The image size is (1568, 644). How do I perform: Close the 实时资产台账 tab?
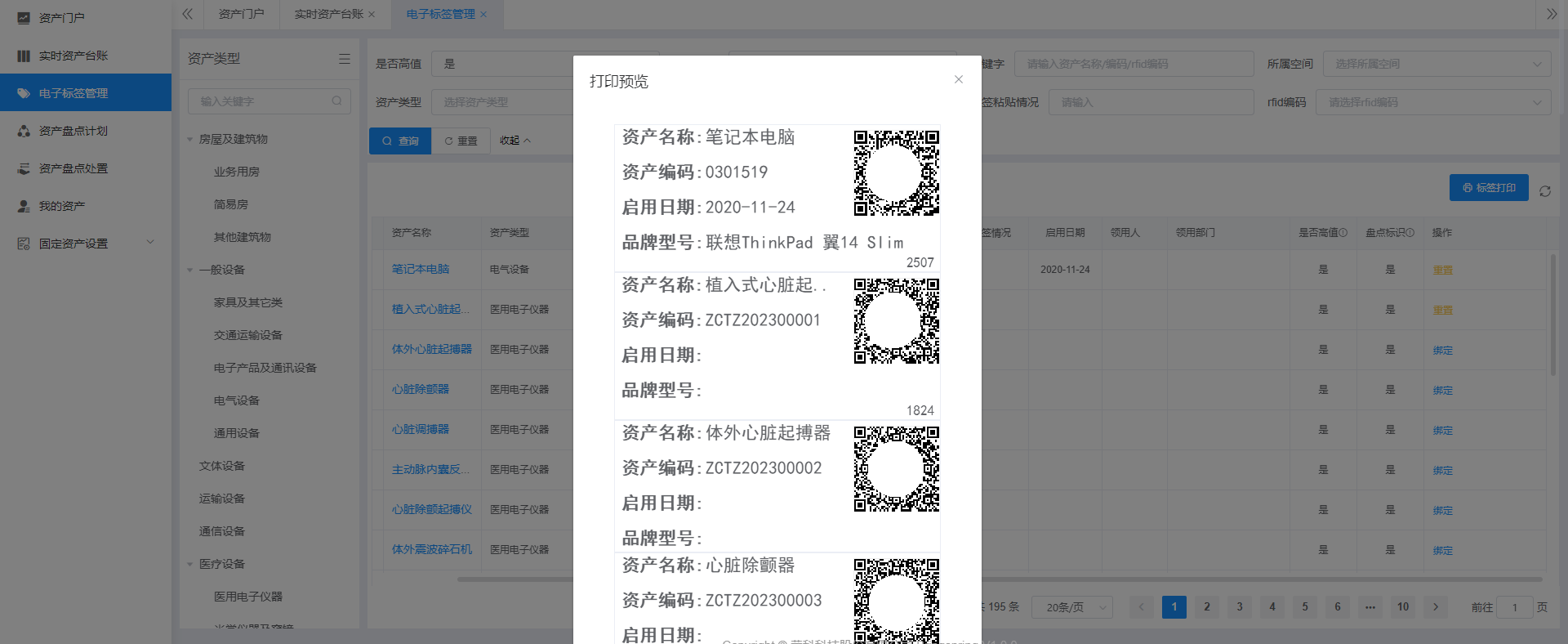click(x=372, y=15)
